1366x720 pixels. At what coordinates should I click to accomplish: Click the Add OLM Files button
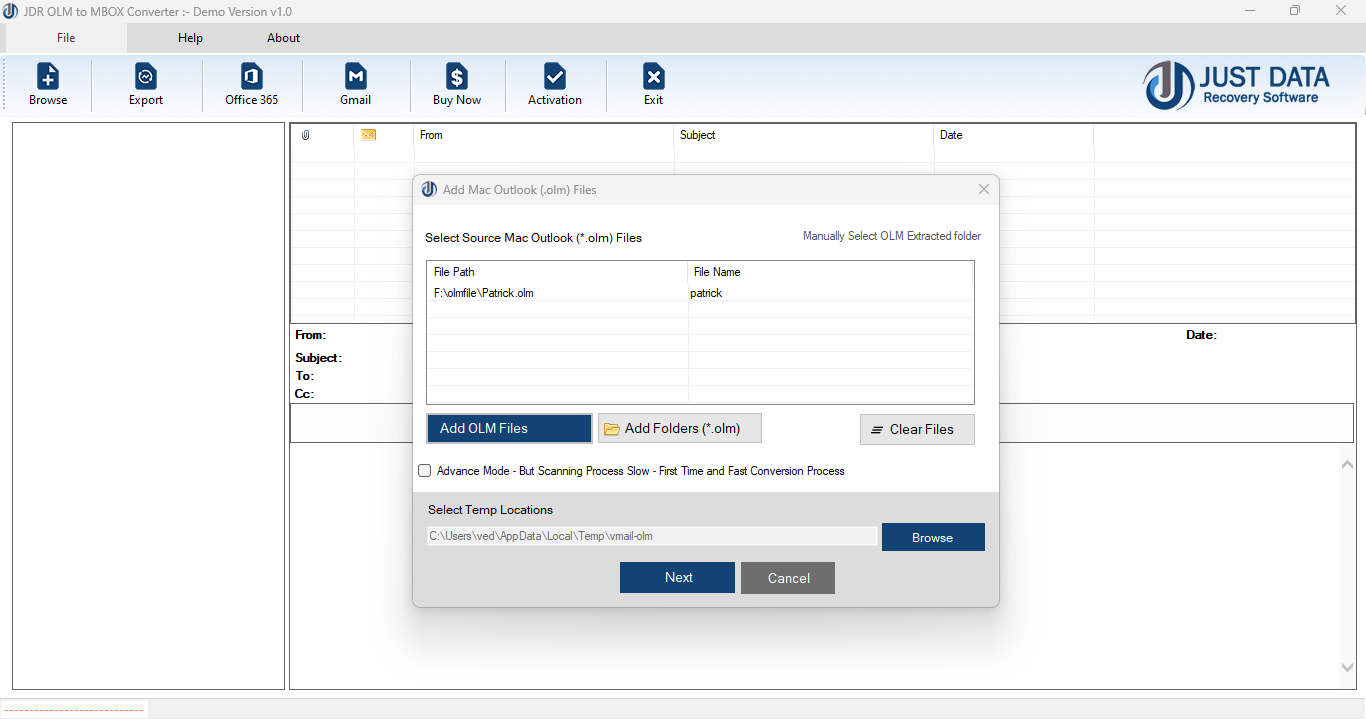(x=509, y=428)
